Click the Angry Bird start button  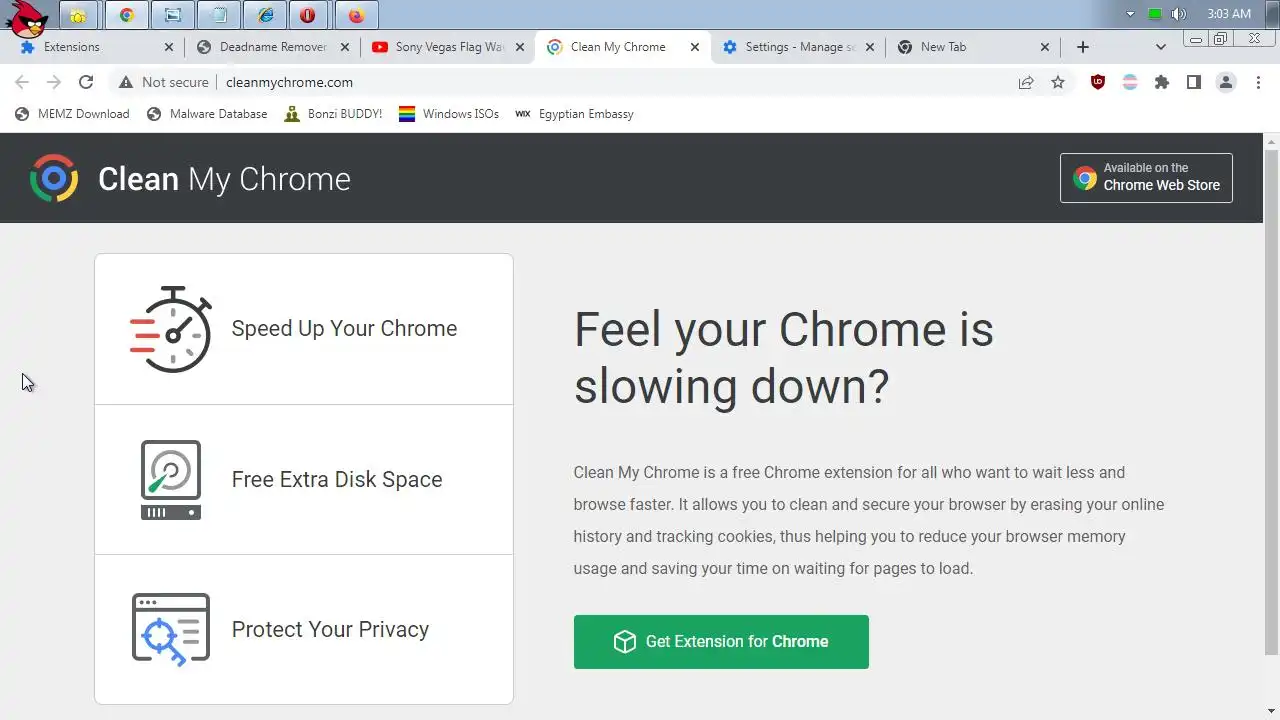point(26,17)
